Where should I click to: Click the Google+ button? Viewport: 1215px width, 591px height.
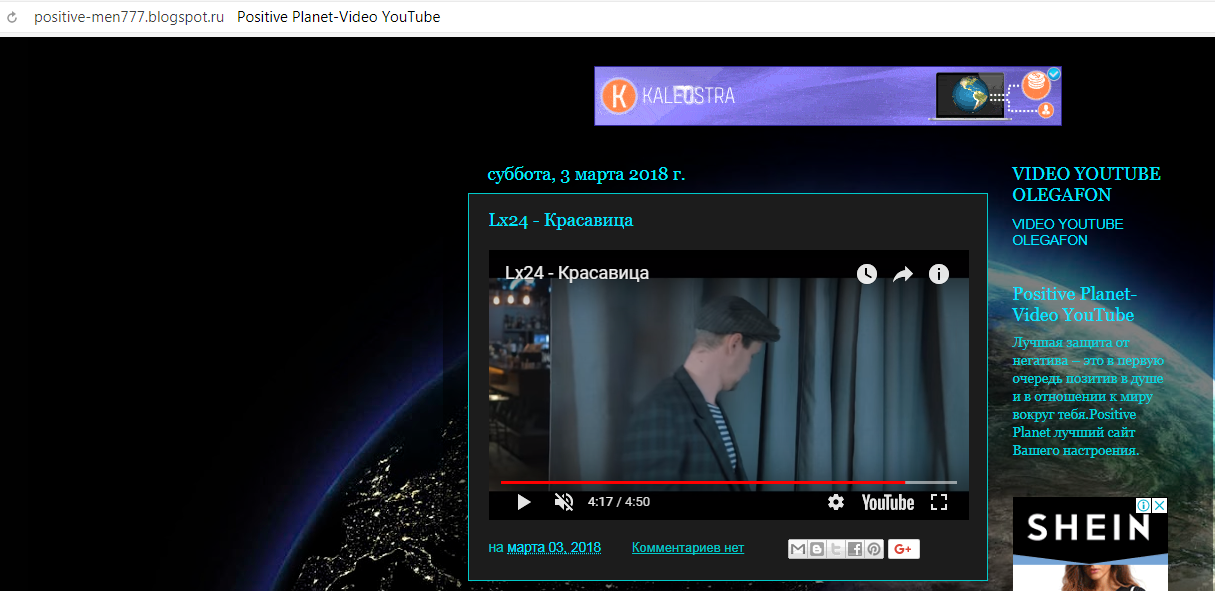pos(904,548)
